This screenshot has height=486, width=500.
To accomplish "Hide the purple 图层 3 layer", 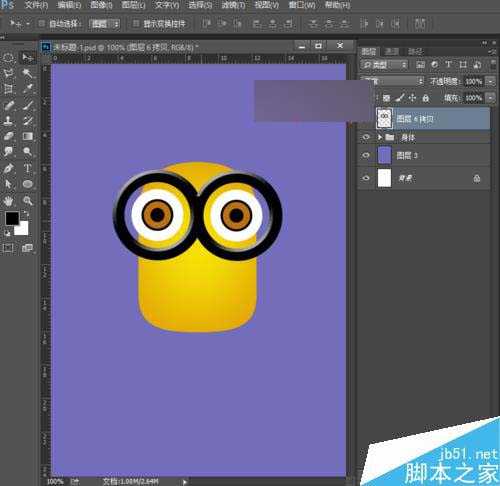I will coord(366,155).
